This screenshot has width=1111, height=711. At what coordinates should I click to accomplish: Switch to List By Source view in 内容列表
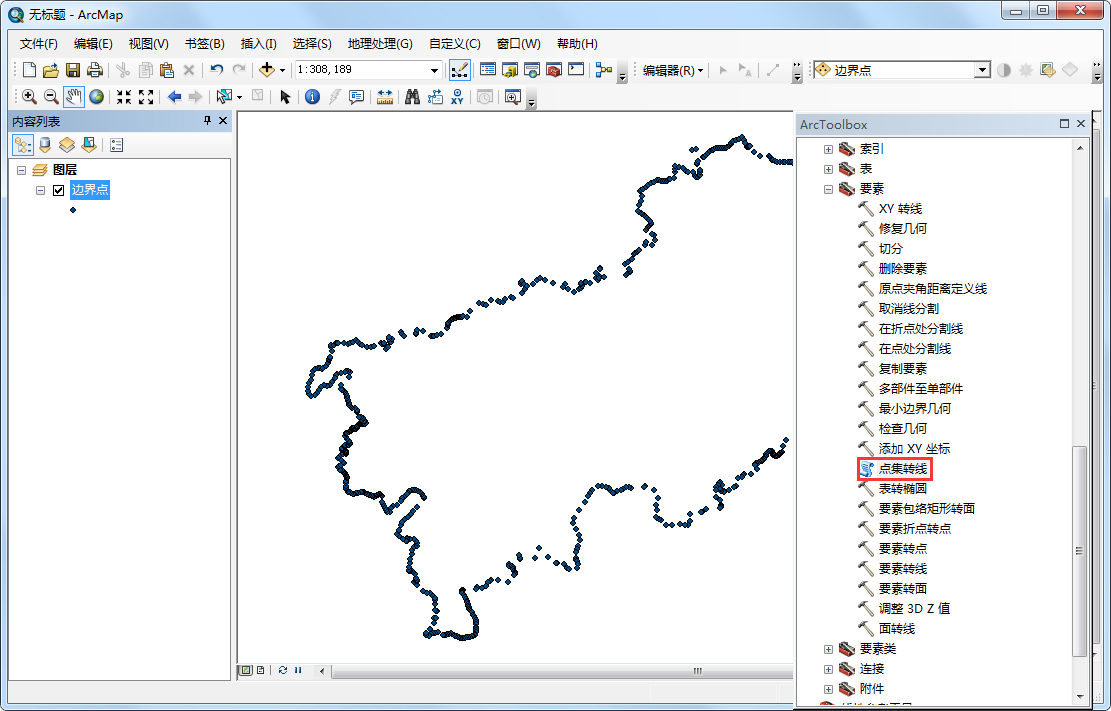coord(44,144)
